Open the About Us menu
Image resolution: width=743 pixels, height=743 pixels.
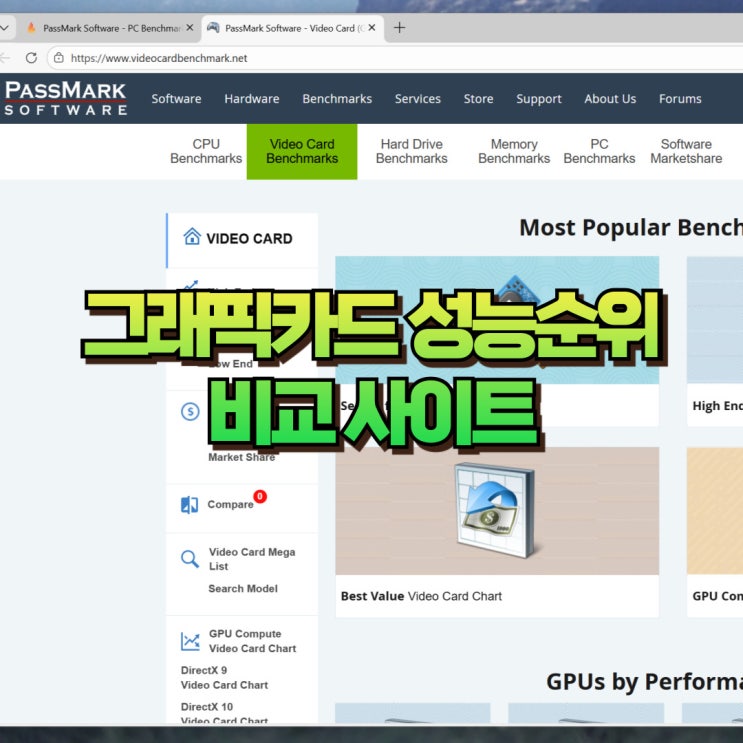(610, 99)
